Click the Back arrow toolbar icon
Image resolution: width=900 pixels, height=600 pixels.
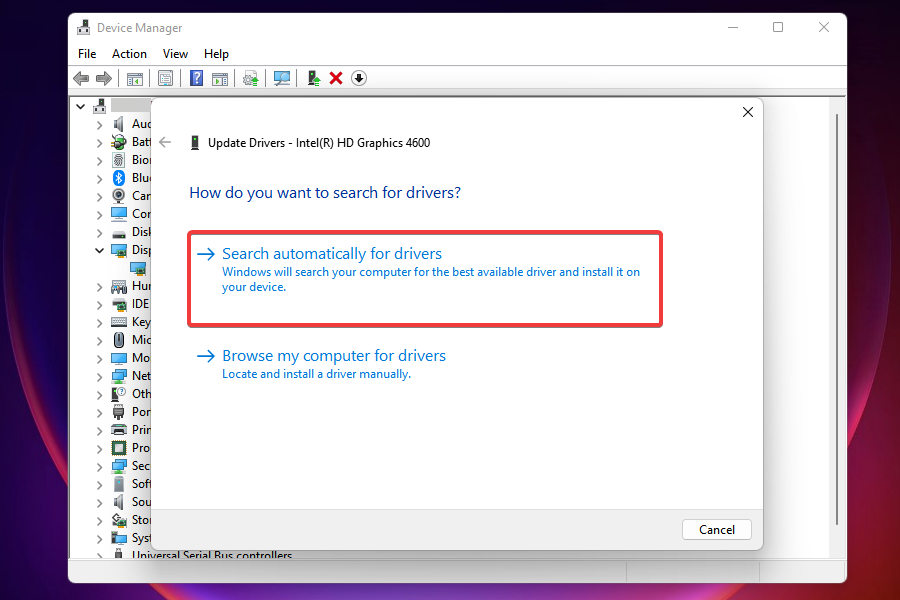pos(82,78)
